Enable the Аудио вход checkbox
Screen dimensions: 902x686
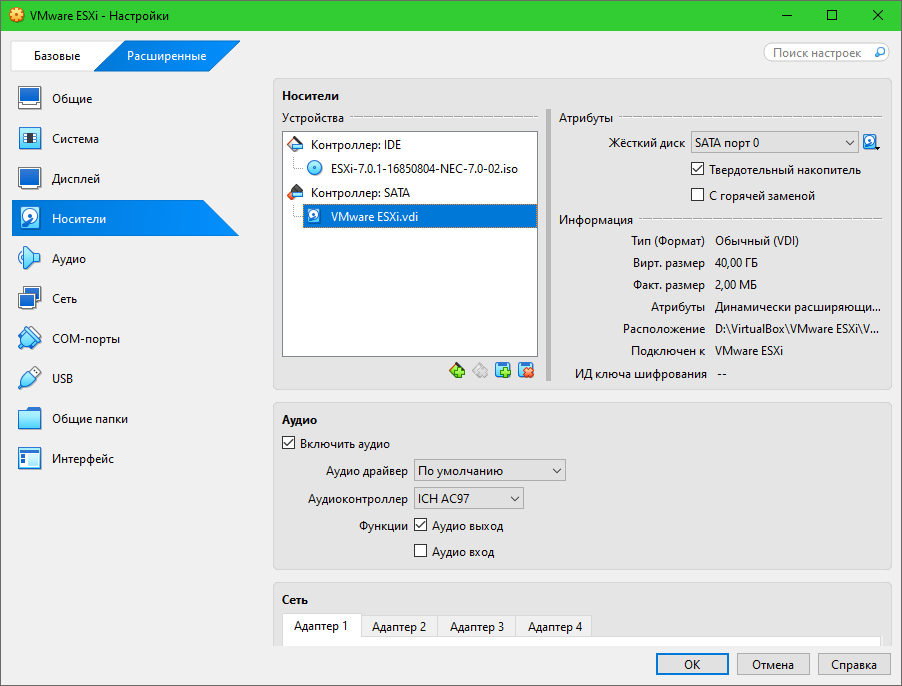pyautogui.click(x=421, y=551)
